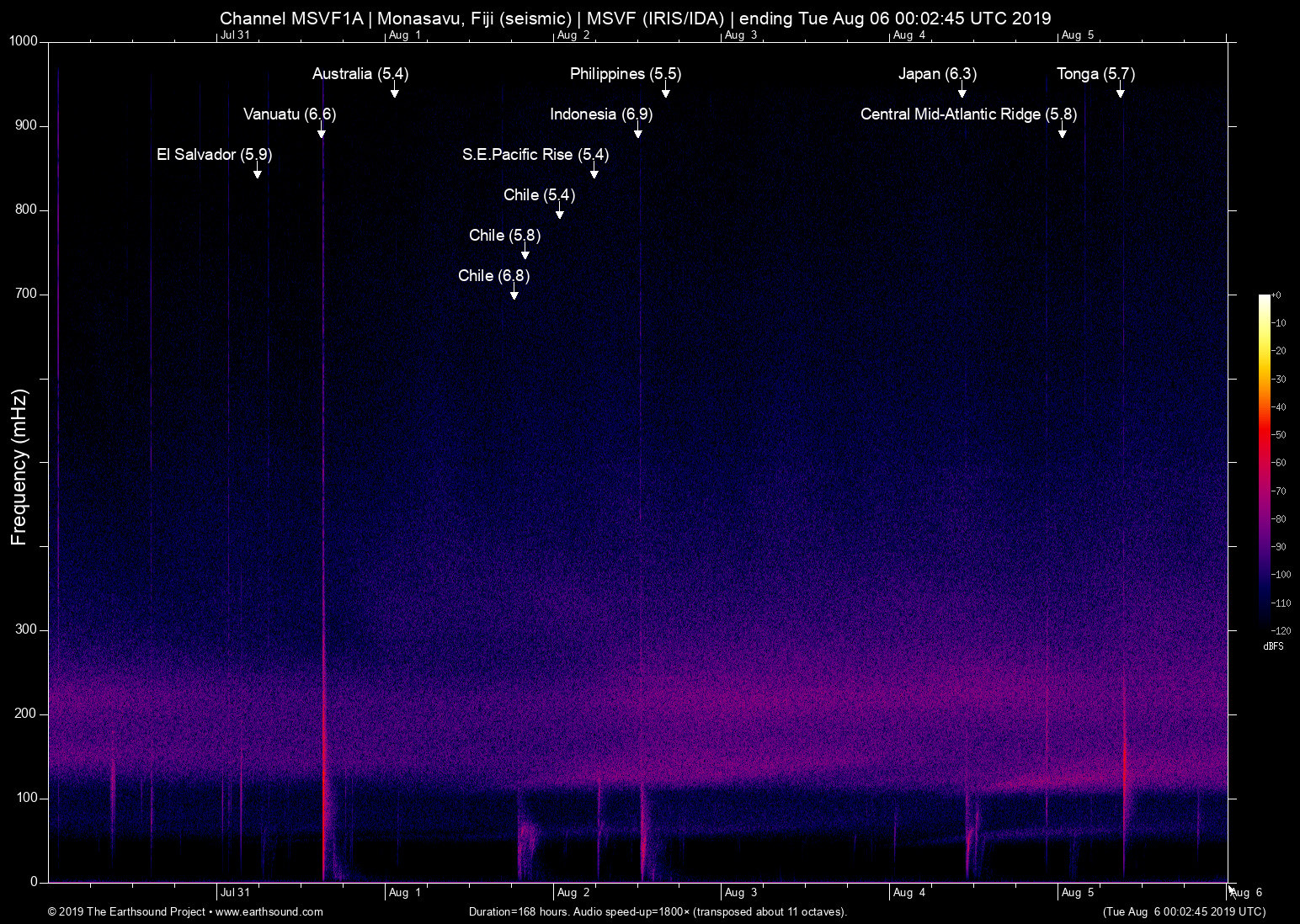Image resolution: width=1300 pixels, height=924 pixels.
Task: Click the Jul 31 axis label
Action: tap(237, 892)
